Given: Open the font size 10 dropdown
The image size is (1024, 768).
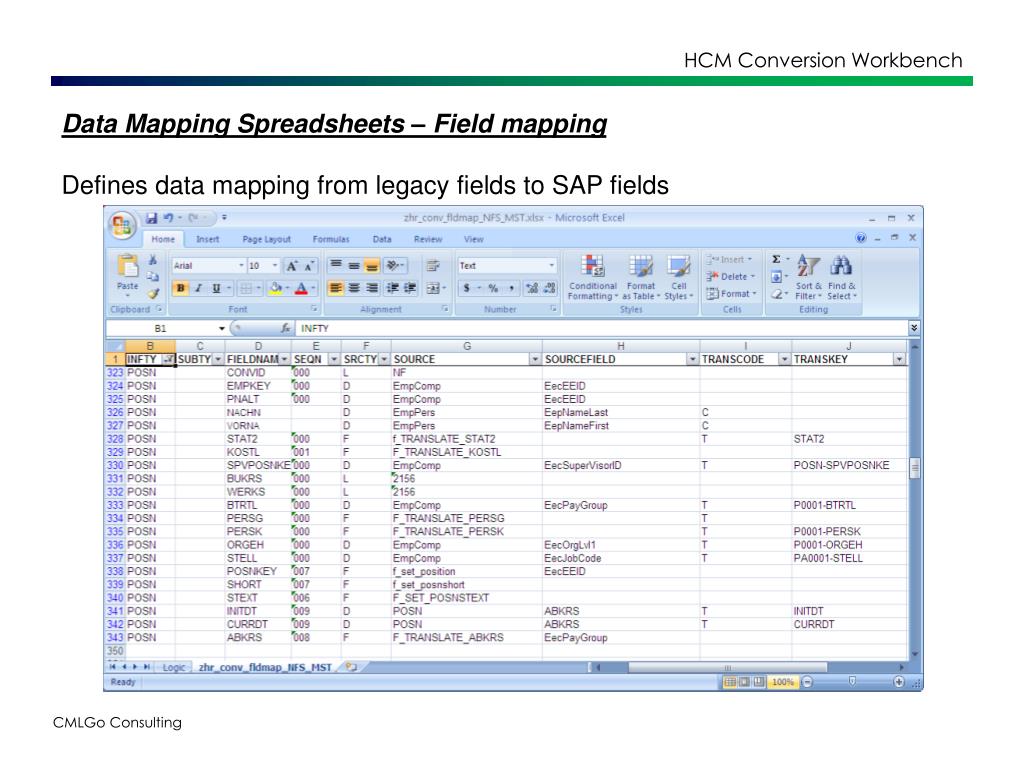Looking at the screenshot, I should click(275, 265).
